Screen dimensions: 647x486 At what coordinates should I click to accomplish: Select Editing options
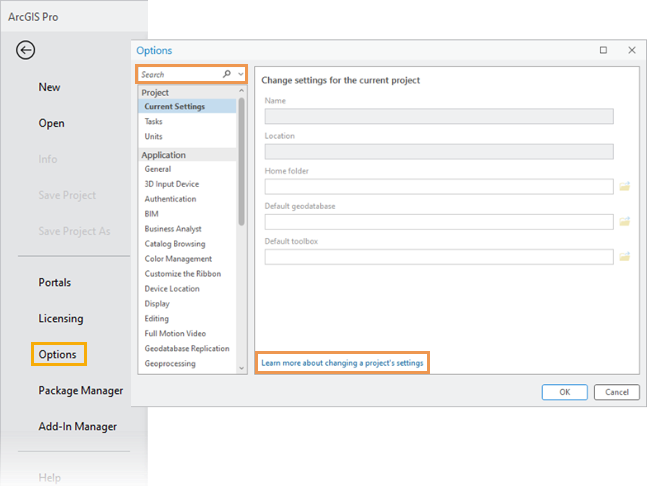click(156, 318)
